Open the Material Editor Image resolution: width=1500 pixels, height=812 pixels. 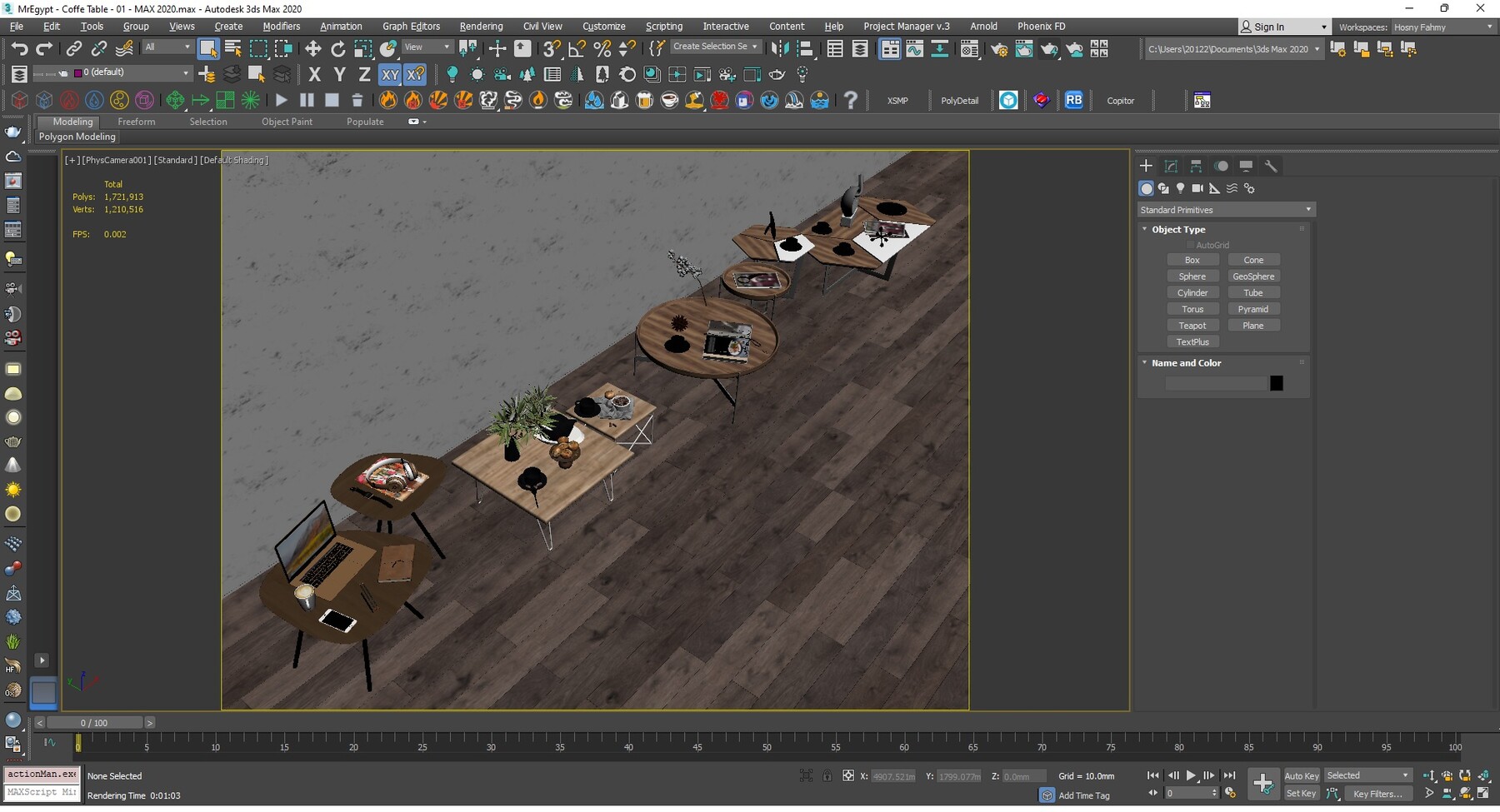tap(969, 48)
